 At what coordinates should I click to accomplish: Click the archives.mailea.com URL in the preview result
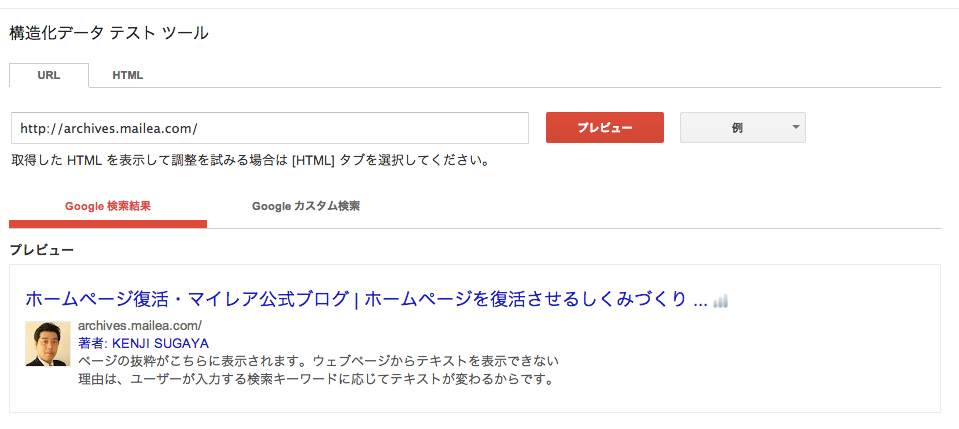point(140,326)
